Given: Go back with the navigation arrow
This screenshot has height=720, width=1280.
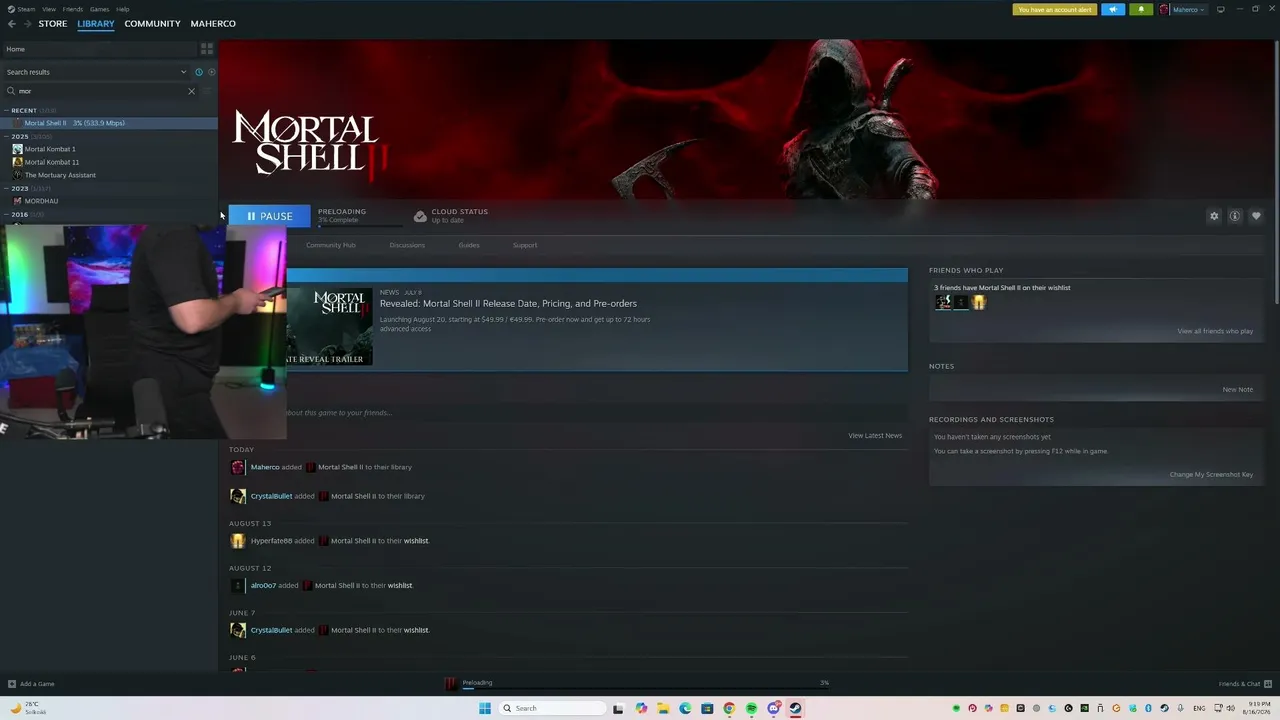Looking at the screenshot, I should point(12,24).
